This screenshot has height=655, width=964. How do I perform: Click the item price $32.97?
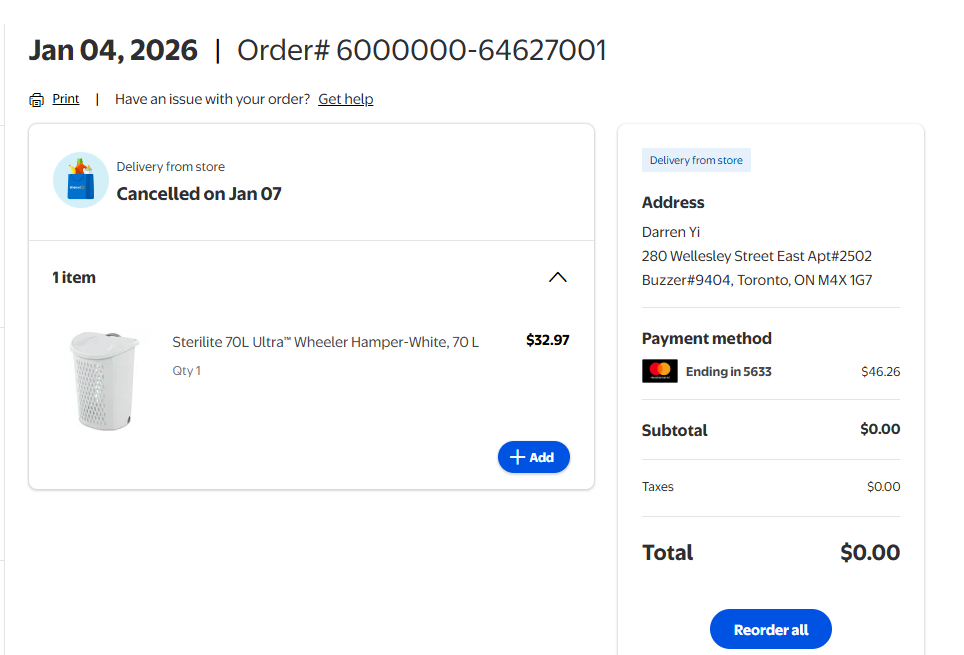click(x=547, y=340)
